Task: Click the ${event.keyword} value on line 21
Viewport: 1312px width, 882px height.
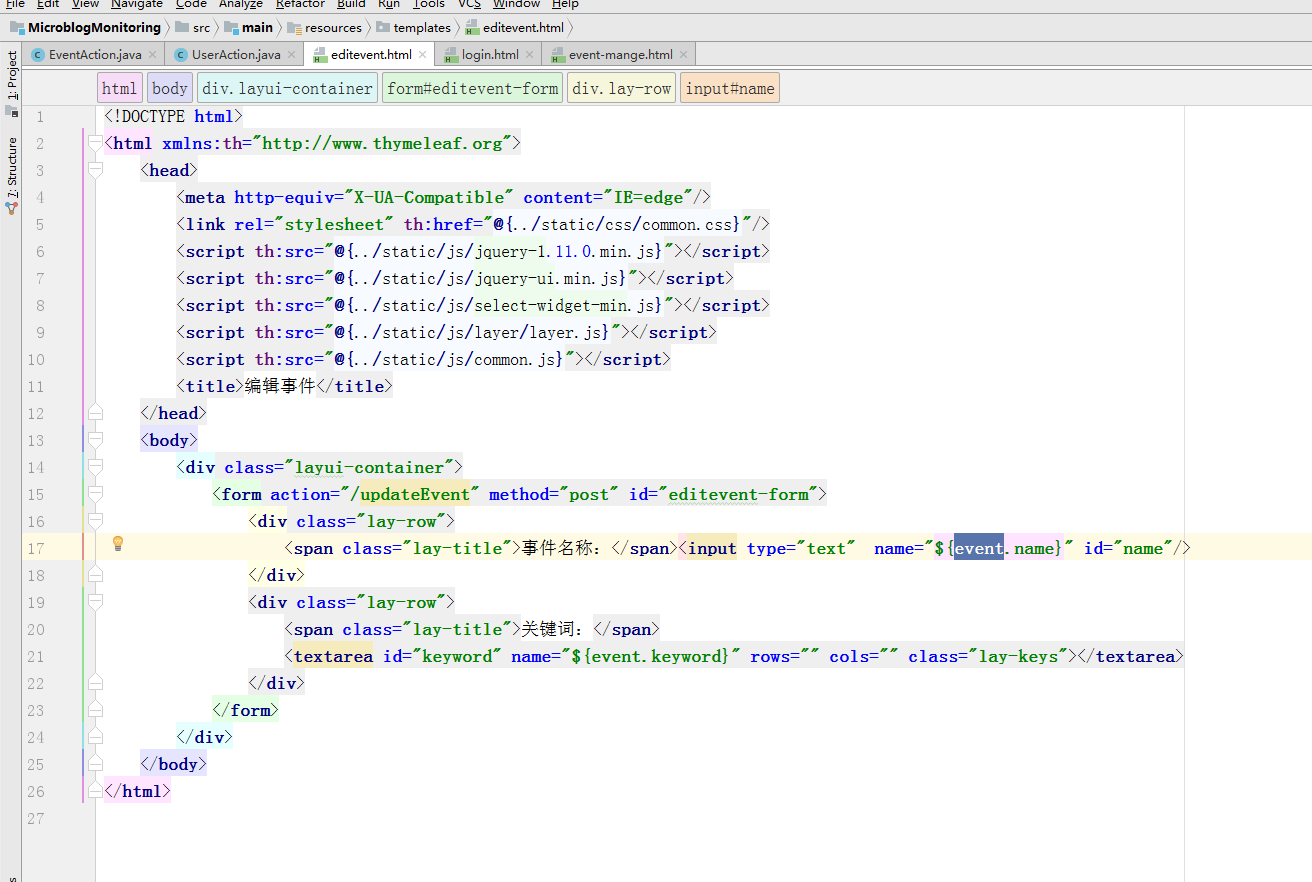Action: click(650, 656)
